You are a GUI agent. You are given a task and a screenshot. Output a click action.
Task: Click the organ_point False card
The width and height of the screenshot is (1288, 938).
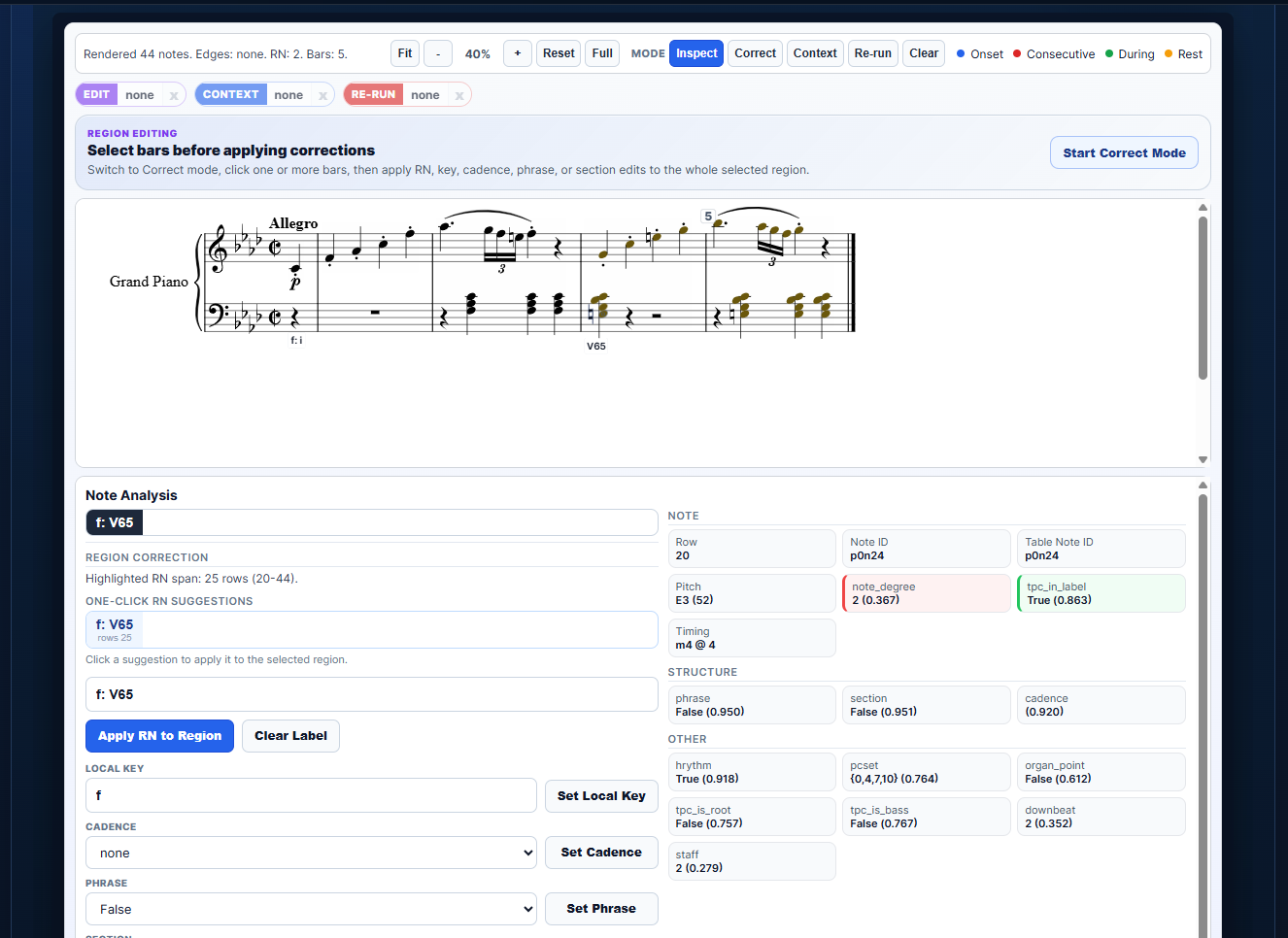tap(1102, 772)
